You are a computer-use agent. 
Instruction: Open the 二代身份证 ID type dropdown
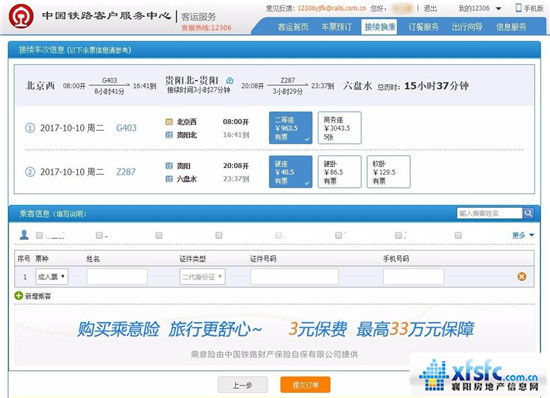pyautogui.click(x=202, y=277)
